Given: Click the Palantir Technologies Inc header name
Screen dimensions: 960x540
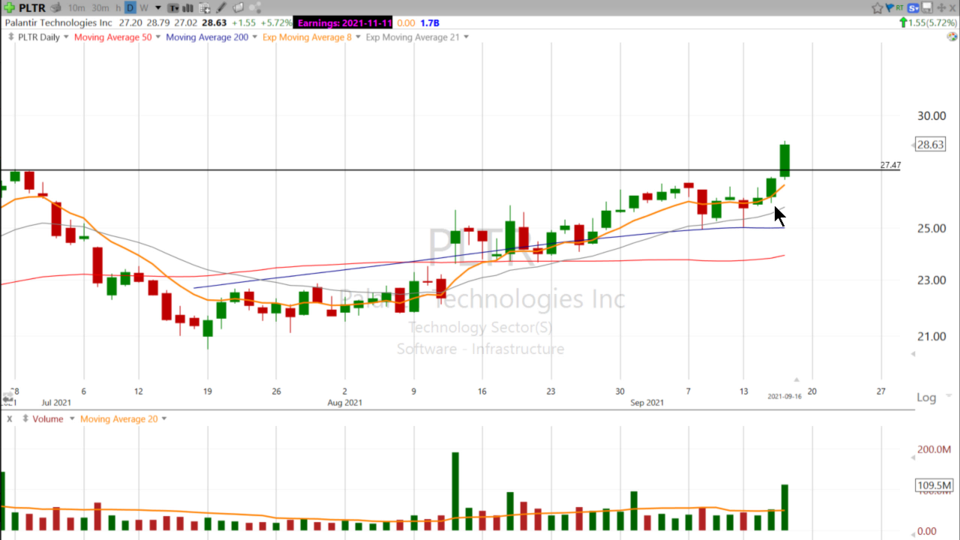Looking at the screenshot, I should 59,23.
